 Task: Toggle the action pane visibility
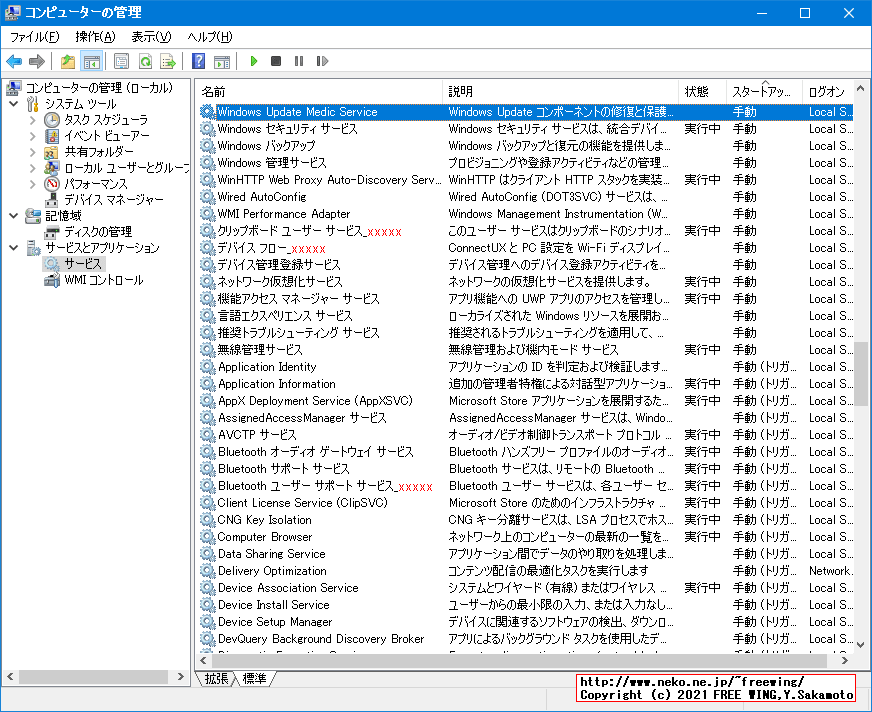click(222, 61)
